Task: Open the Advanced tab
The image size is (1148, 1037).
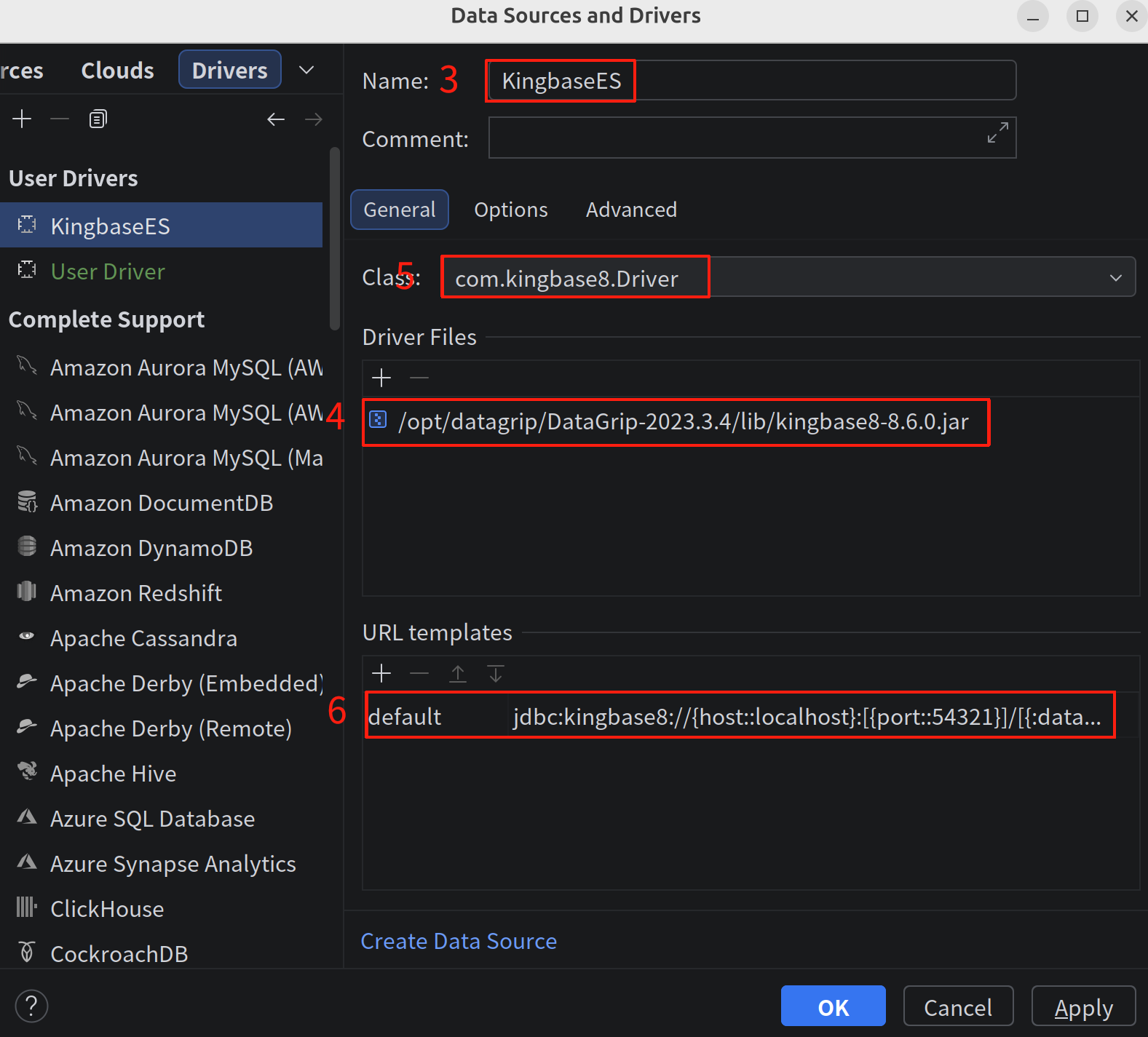Action: pyautogui.click(x=631, y=210)
